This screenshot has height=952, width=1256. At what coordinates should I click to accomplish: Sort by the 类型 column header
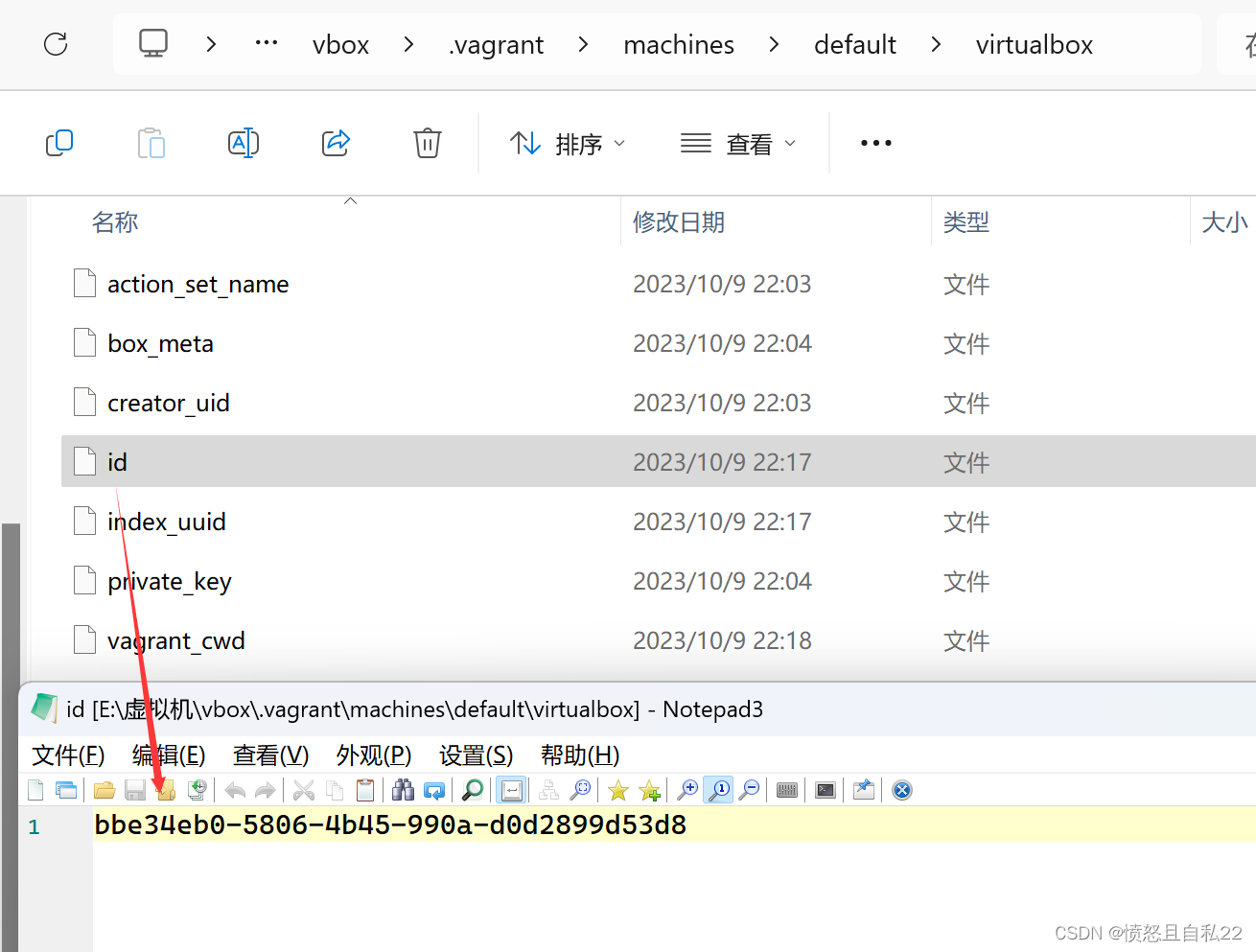[x=966, y=222]
